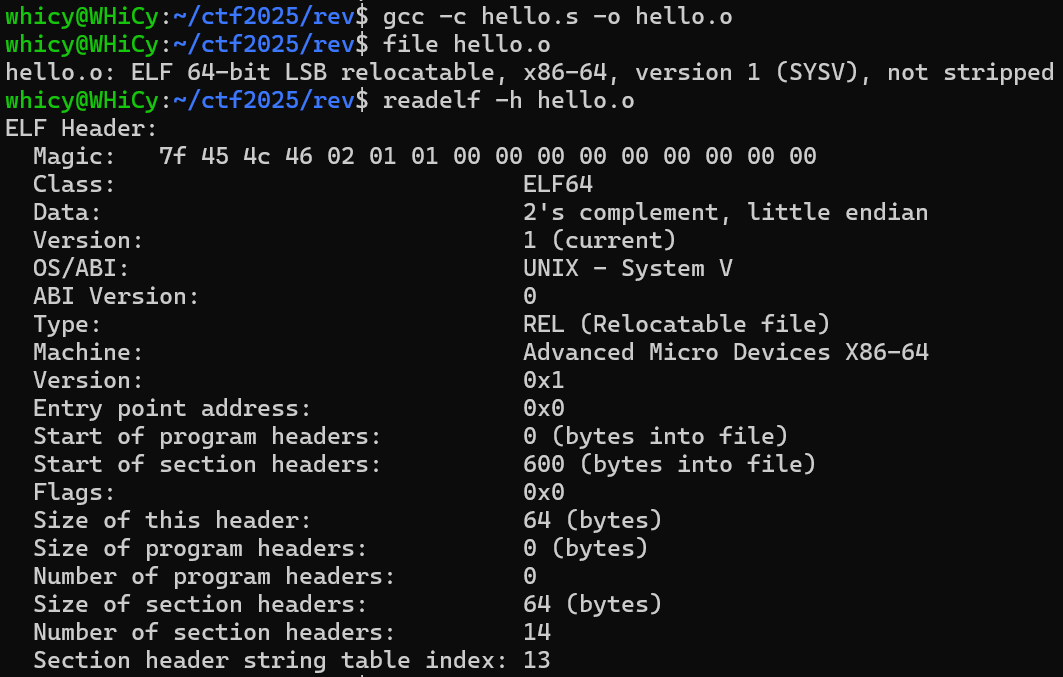Click the readelf -h hello.o command
Screen dimensions: 1063x677
[x=508, y=101]
